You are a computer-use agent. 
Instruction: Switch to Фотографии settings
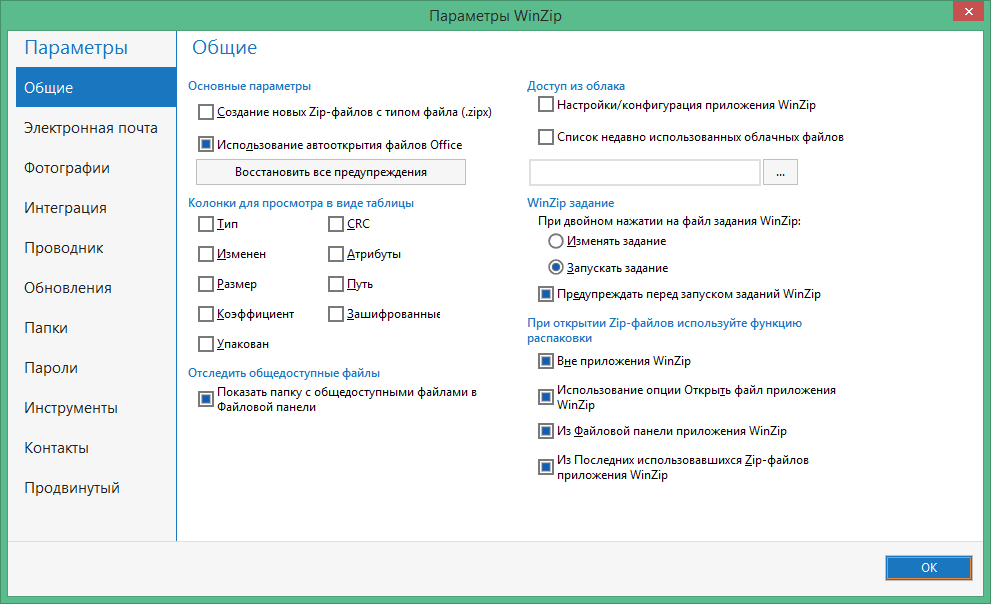click(x=95, y=167)
